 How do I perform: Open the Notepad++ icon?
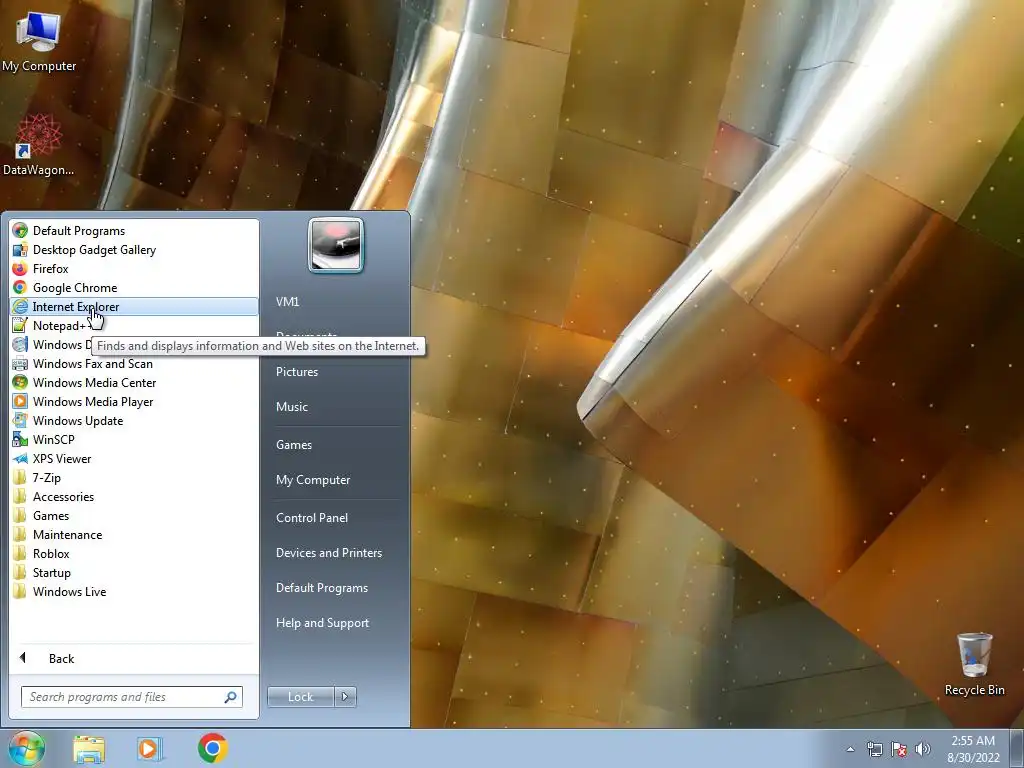pyautogui.click(x=20, y=325)
